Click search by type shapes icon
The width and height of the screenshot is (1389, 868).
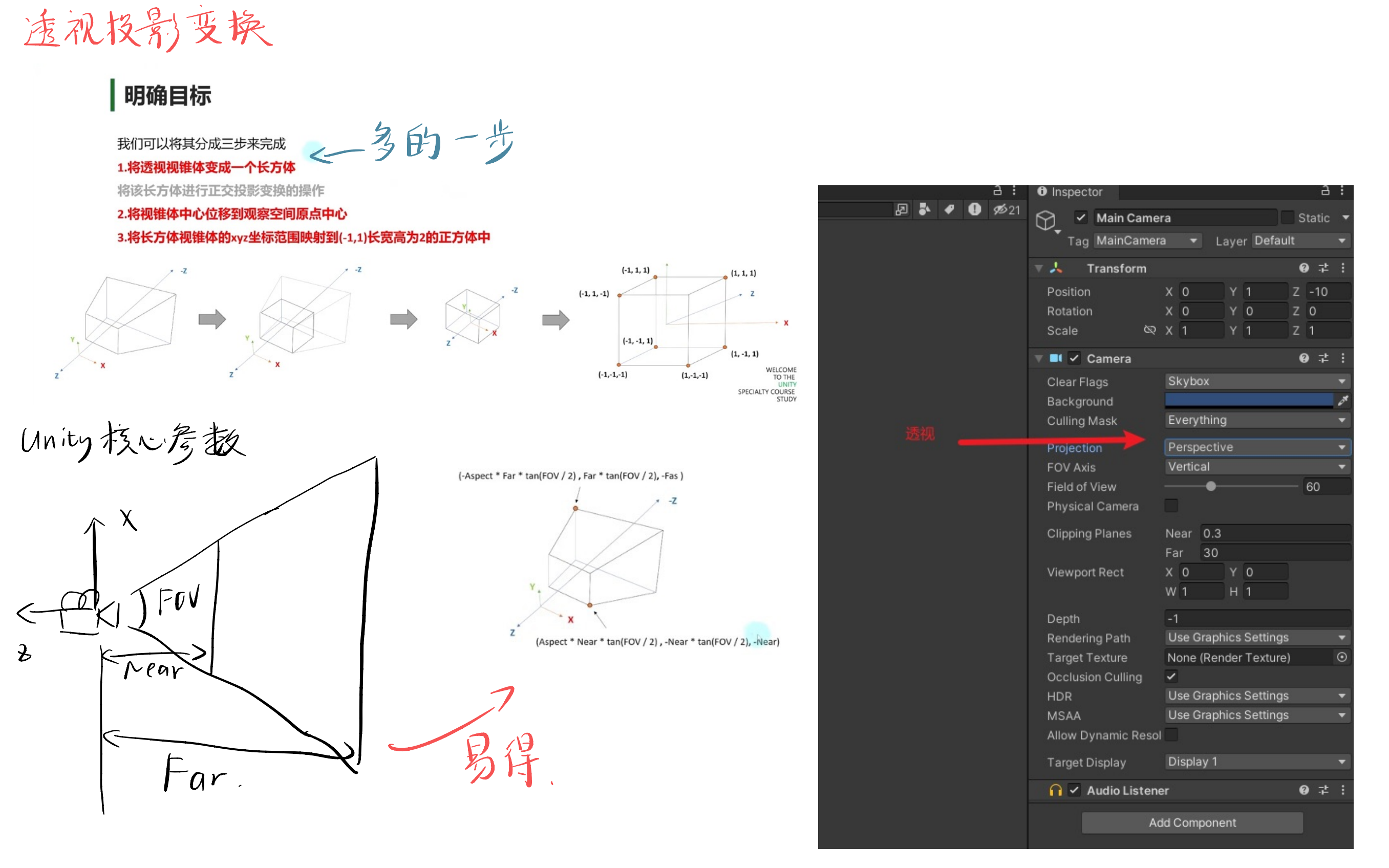(x=925, y=209)
